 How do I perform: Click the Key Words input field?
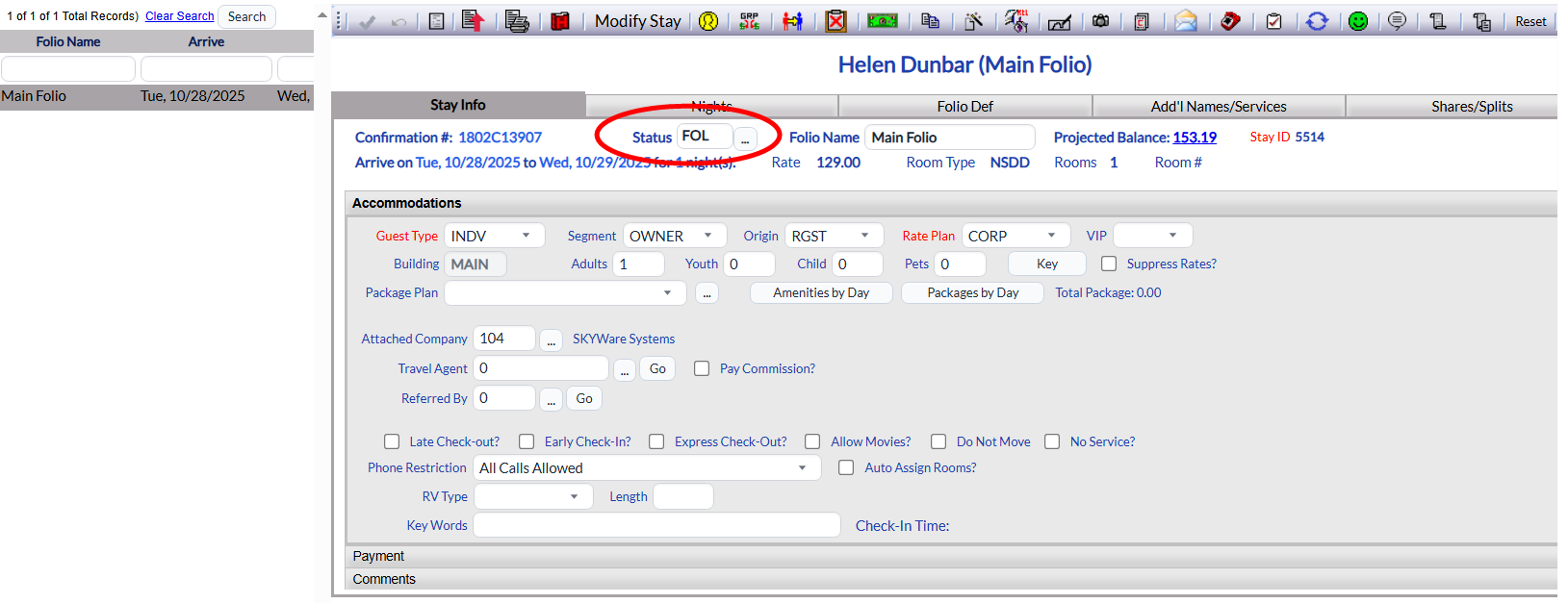[x=656, y=525]
